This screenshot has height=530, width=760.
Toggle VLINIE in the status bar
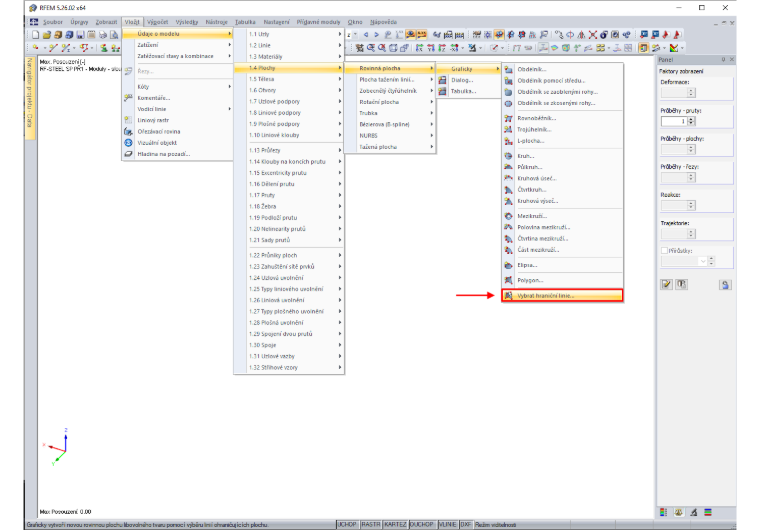(x=447, y=525)
